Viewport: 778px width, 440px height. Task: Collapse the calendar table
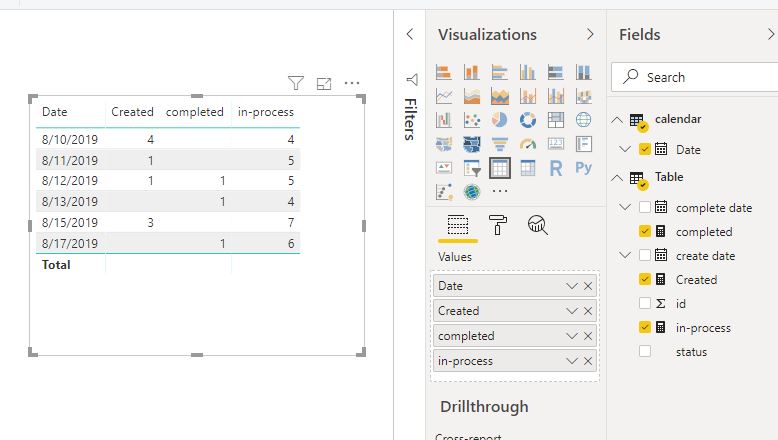click(x=617, y=120)
